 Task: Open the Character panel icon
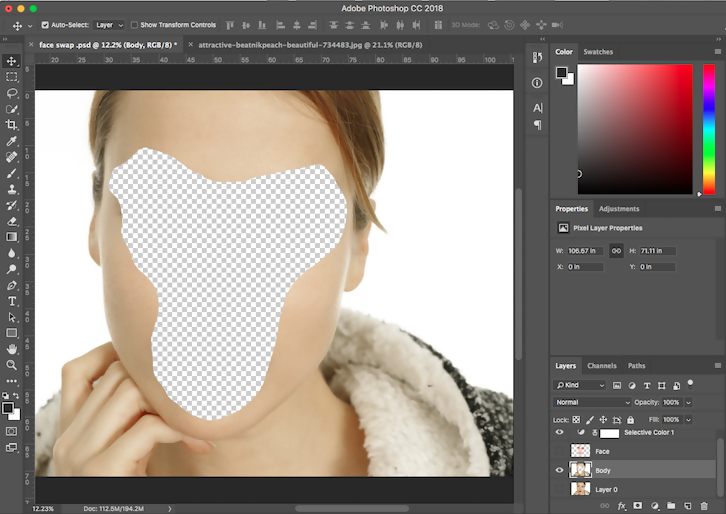[537, 108]
